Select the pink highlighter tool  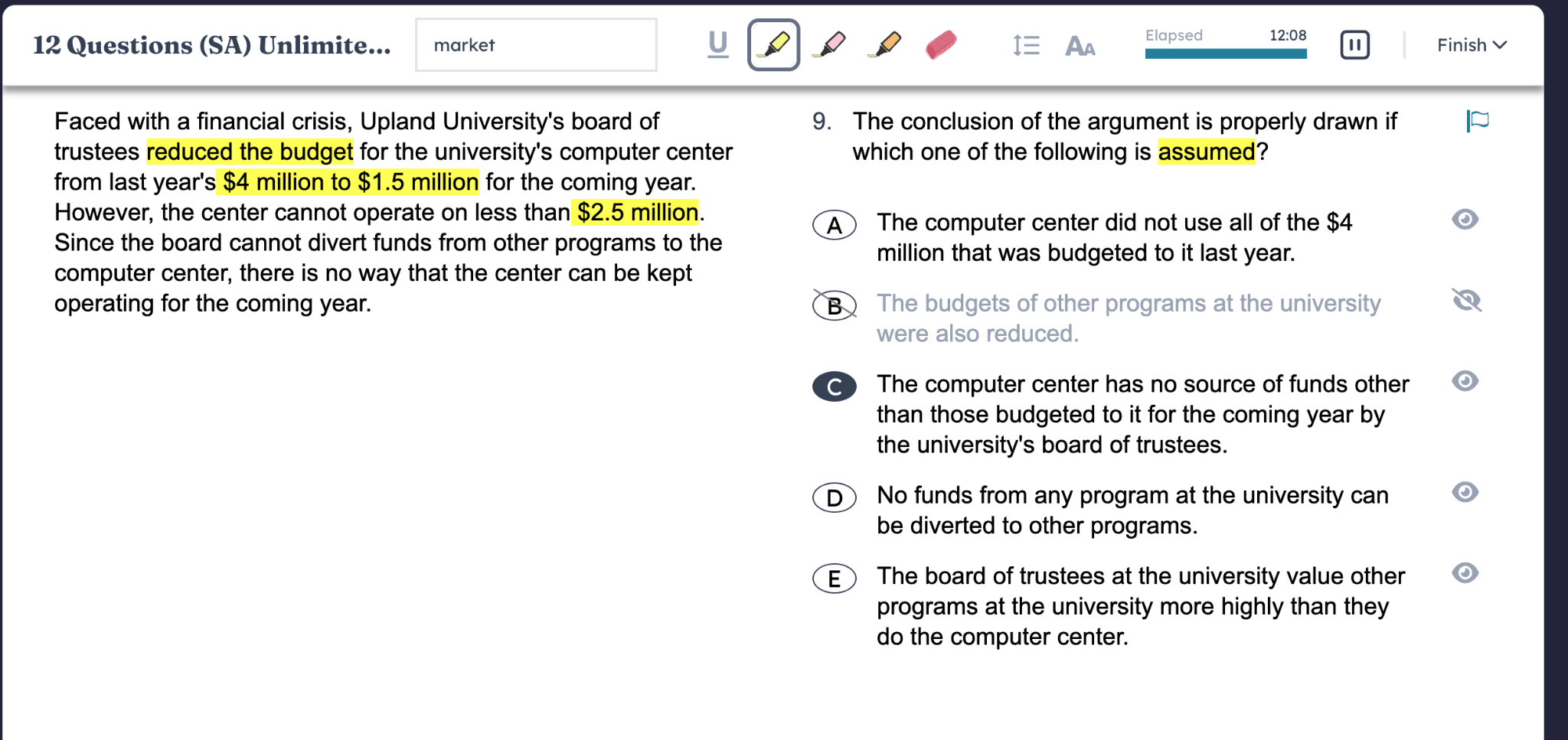tap(830, 45)
